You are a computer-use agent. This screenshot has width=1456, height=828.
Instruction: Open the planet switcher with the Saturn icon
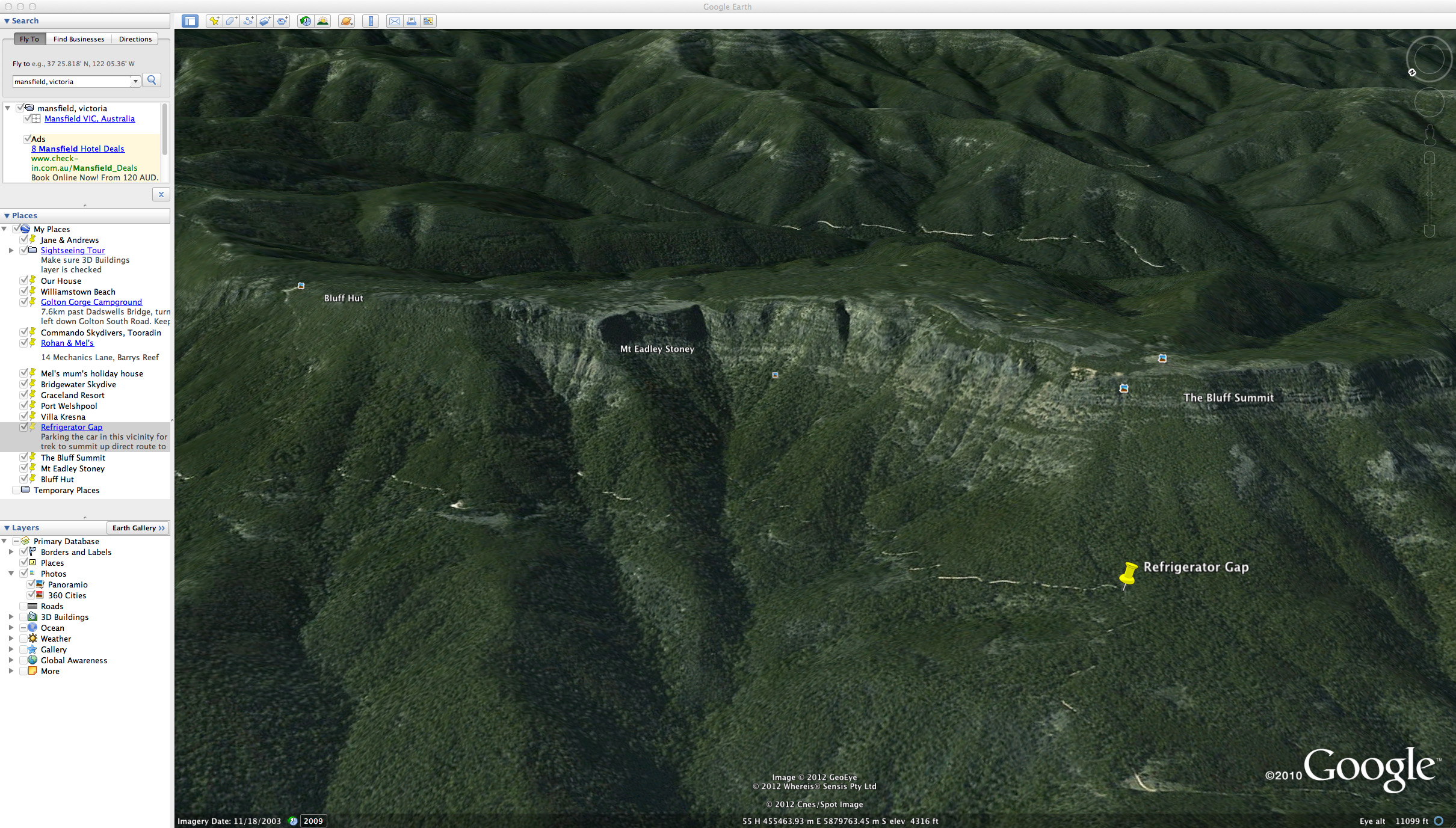347,21
